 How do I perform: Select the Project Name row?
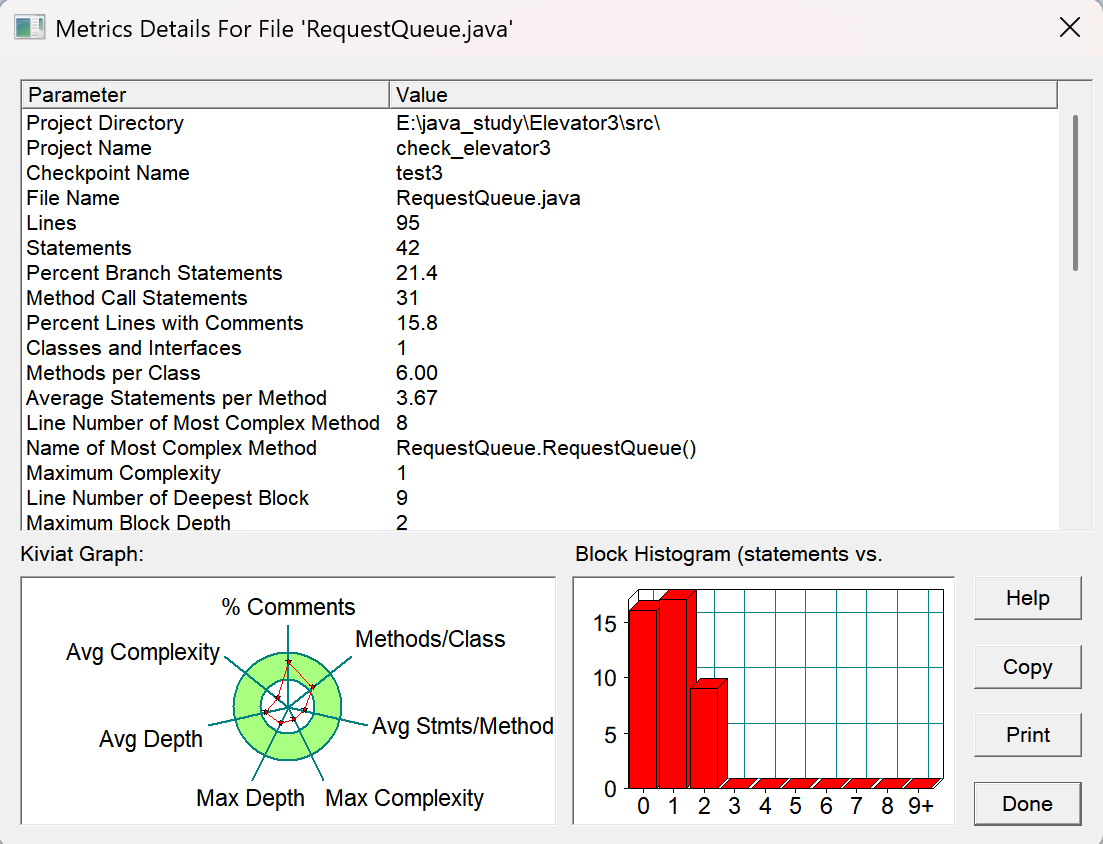(540, 148)
